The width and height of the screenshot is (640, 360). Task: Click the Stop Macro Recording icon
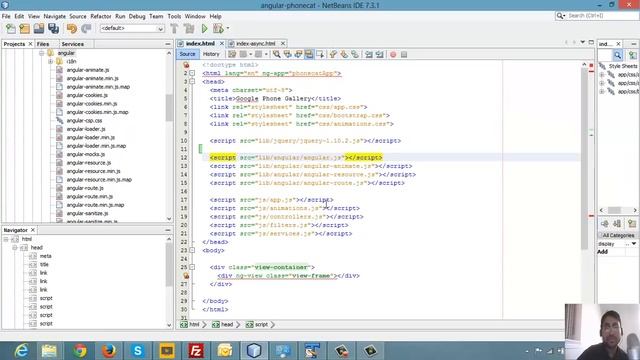404,54
